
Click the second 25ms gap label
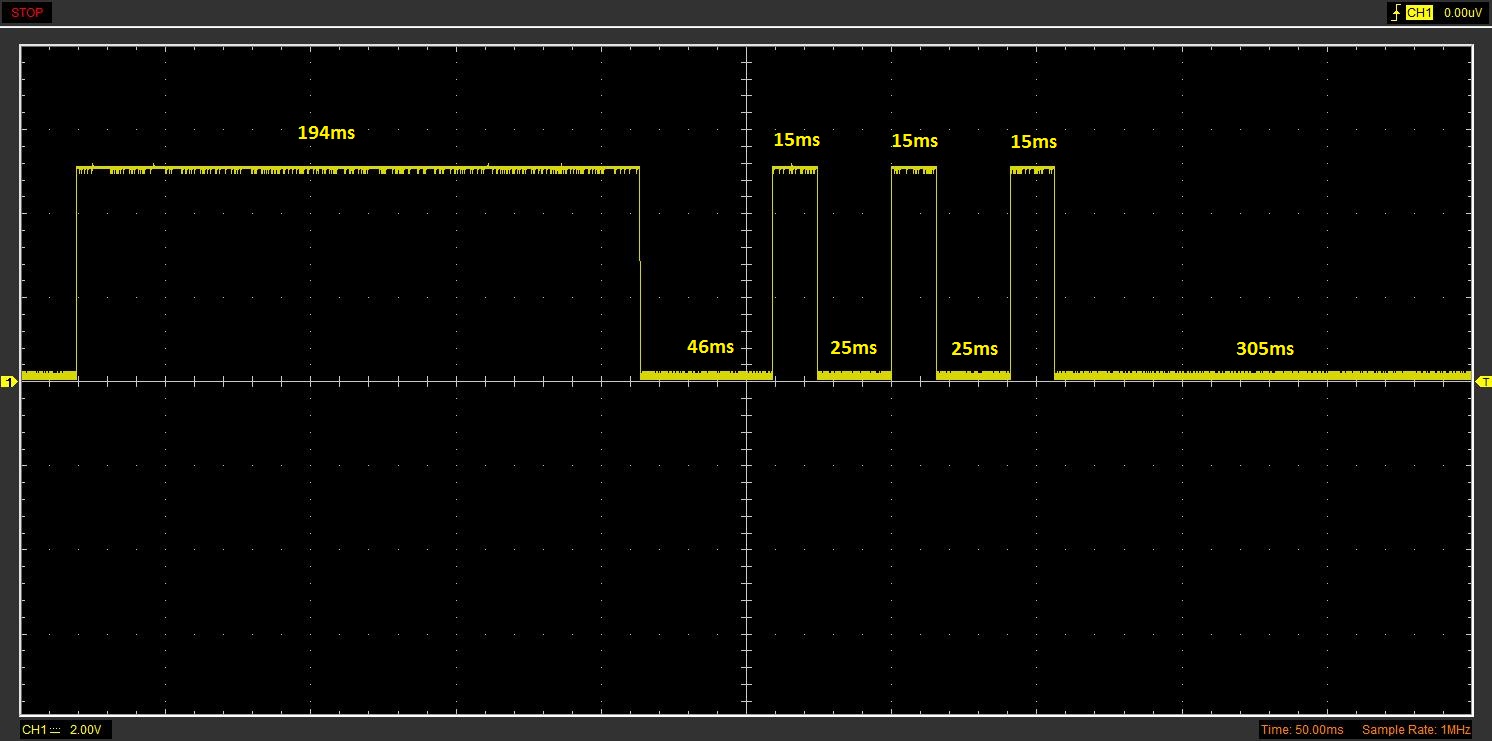[974, 349]
